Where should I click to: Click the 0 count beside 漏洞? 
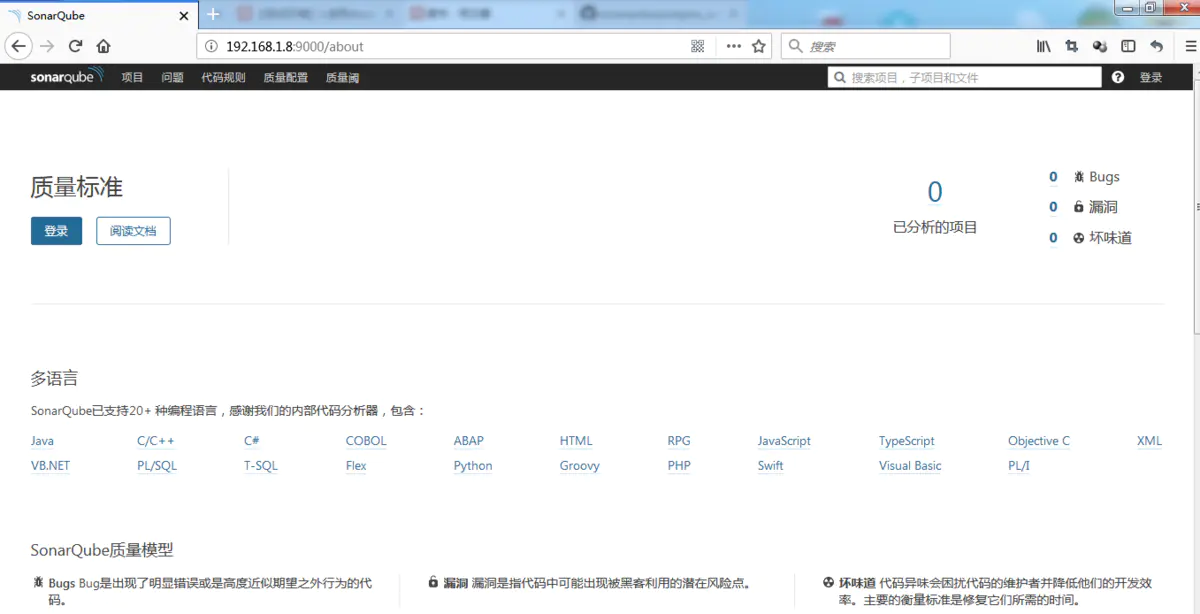[1053, 207]
